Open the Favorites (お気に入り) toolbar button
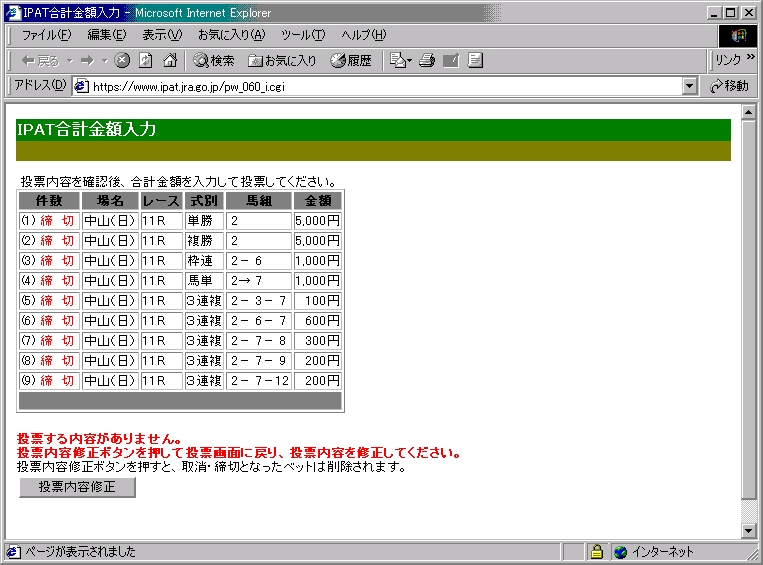Image resolution: width=763 pixels, height=565 pixels. 282,60
